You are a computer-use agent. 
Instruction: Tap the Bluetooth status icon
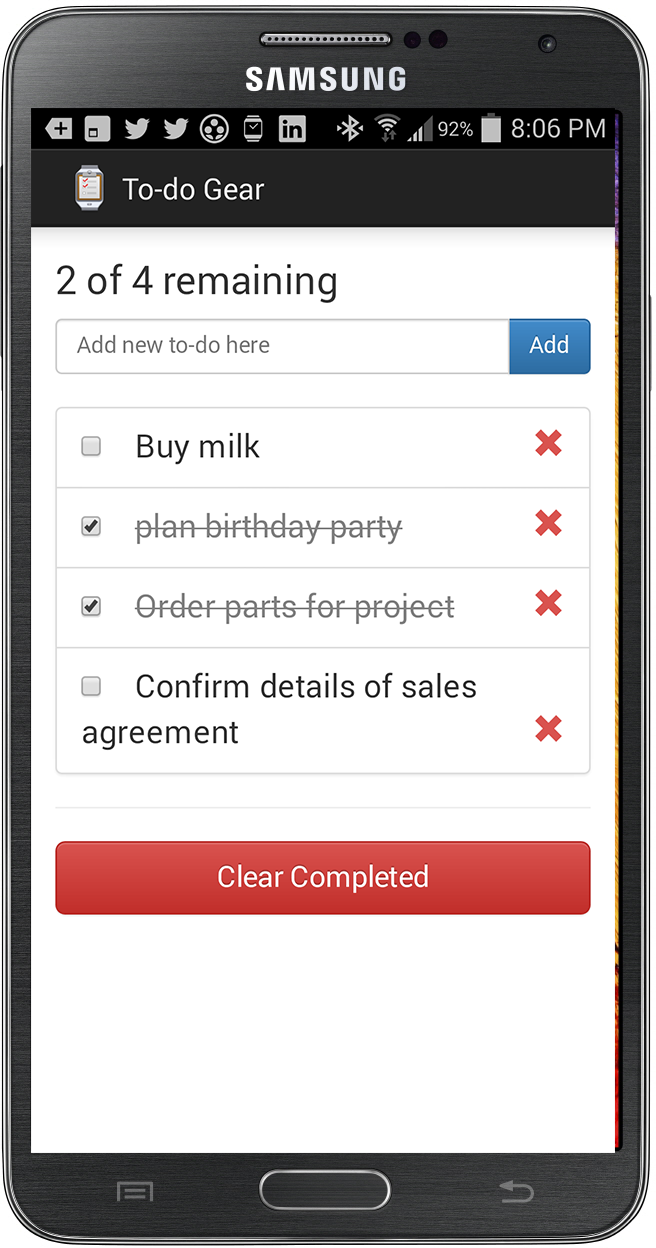[349, 129]
